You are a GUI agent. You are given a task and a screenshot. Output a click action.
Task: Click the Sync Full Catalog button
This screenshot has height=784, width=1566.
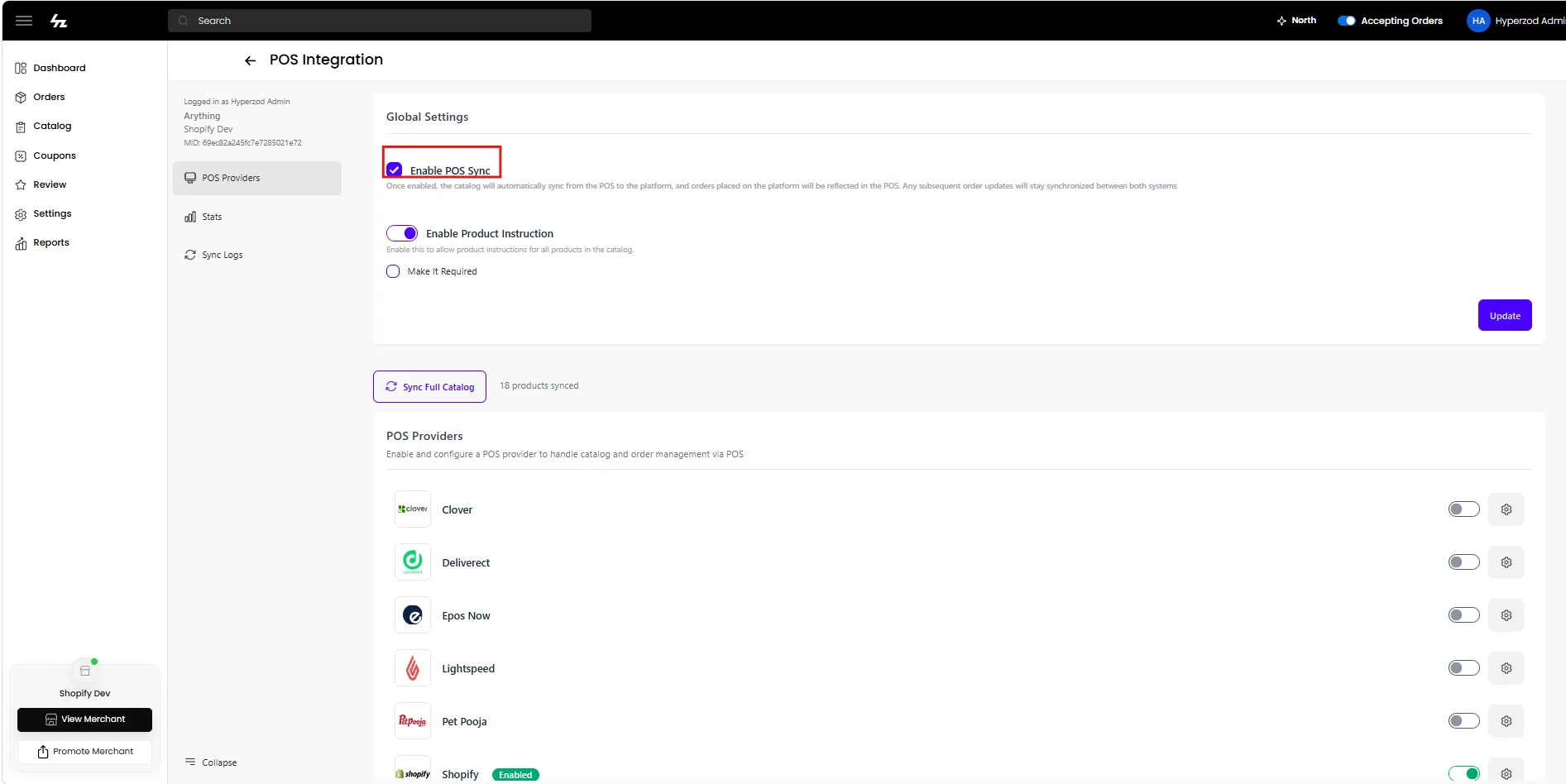(429, 386)
